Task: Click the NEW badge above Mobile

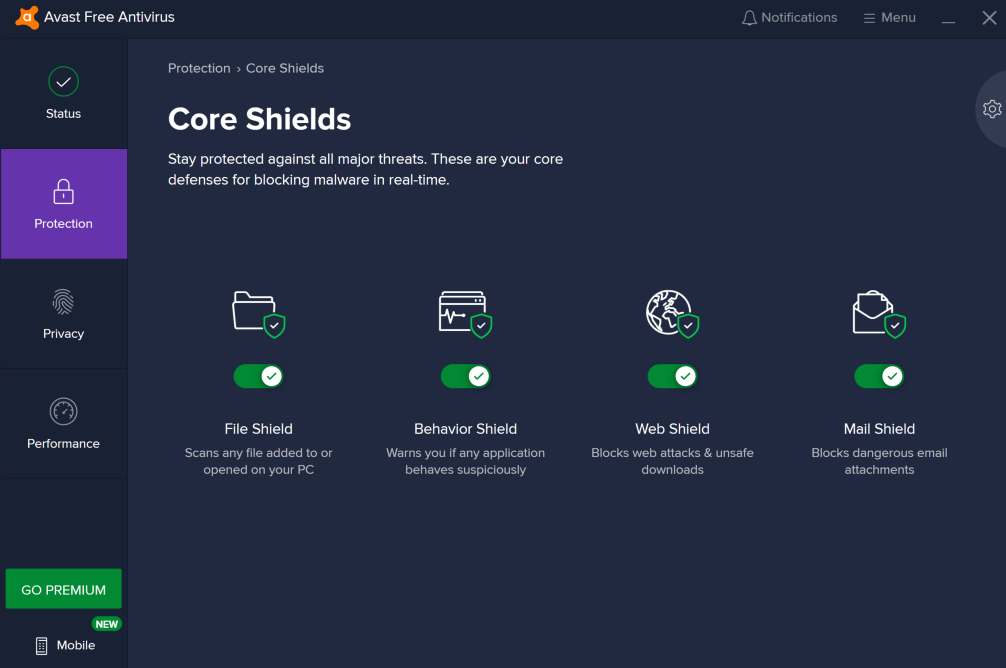Action: 106,624
